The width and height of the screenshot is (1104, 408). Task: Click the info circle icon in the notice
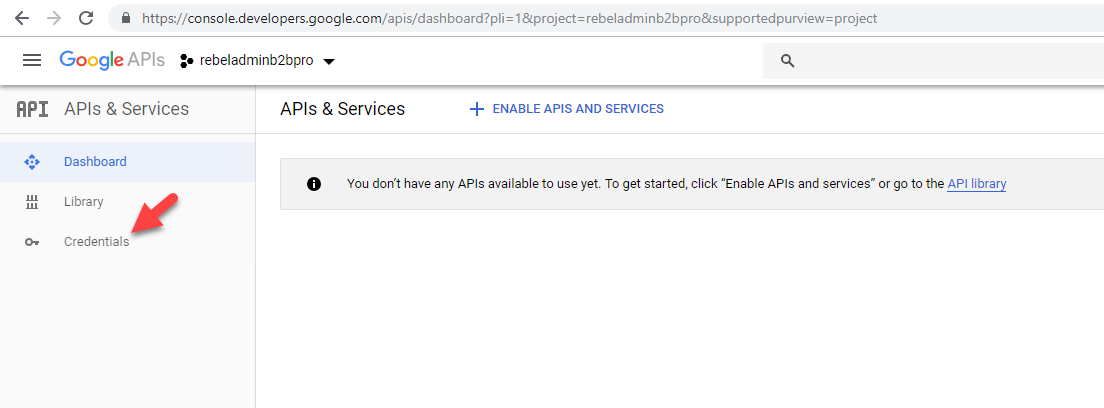314,184
